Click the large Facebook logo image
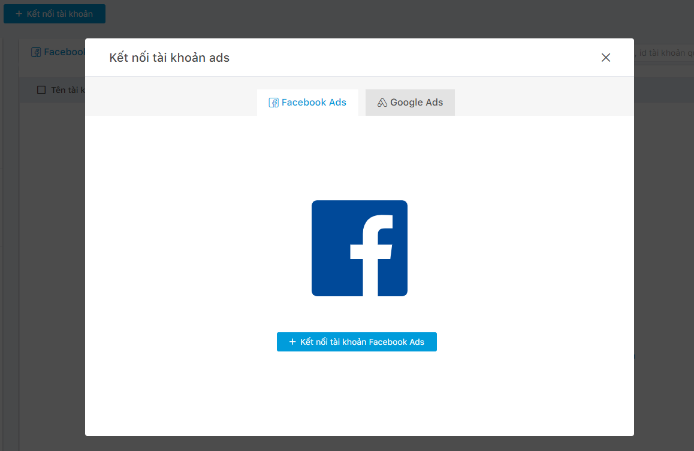Image resolution: width=694 pixels, height=451 pixels. coord(359,248)
